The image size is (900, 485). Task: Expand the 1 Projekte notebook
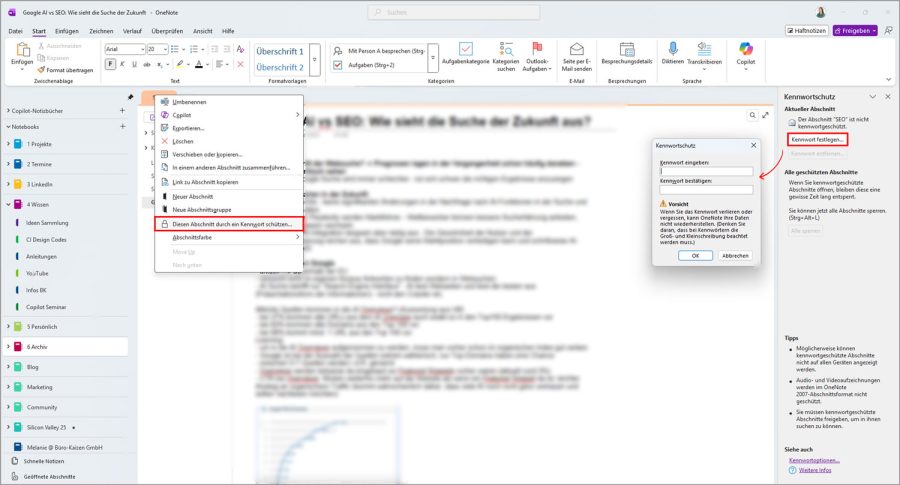coord(8,144)
